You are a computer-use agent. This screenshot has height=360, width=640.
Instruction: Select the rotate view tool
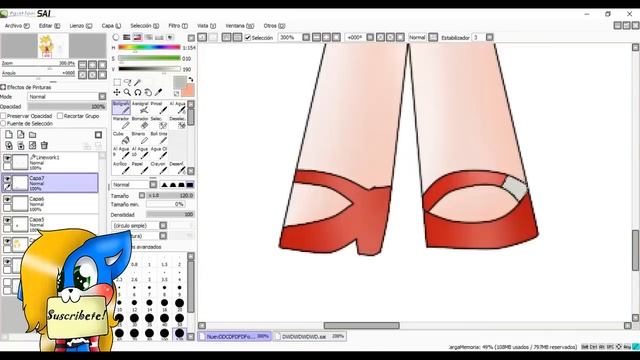coord(138,93)
